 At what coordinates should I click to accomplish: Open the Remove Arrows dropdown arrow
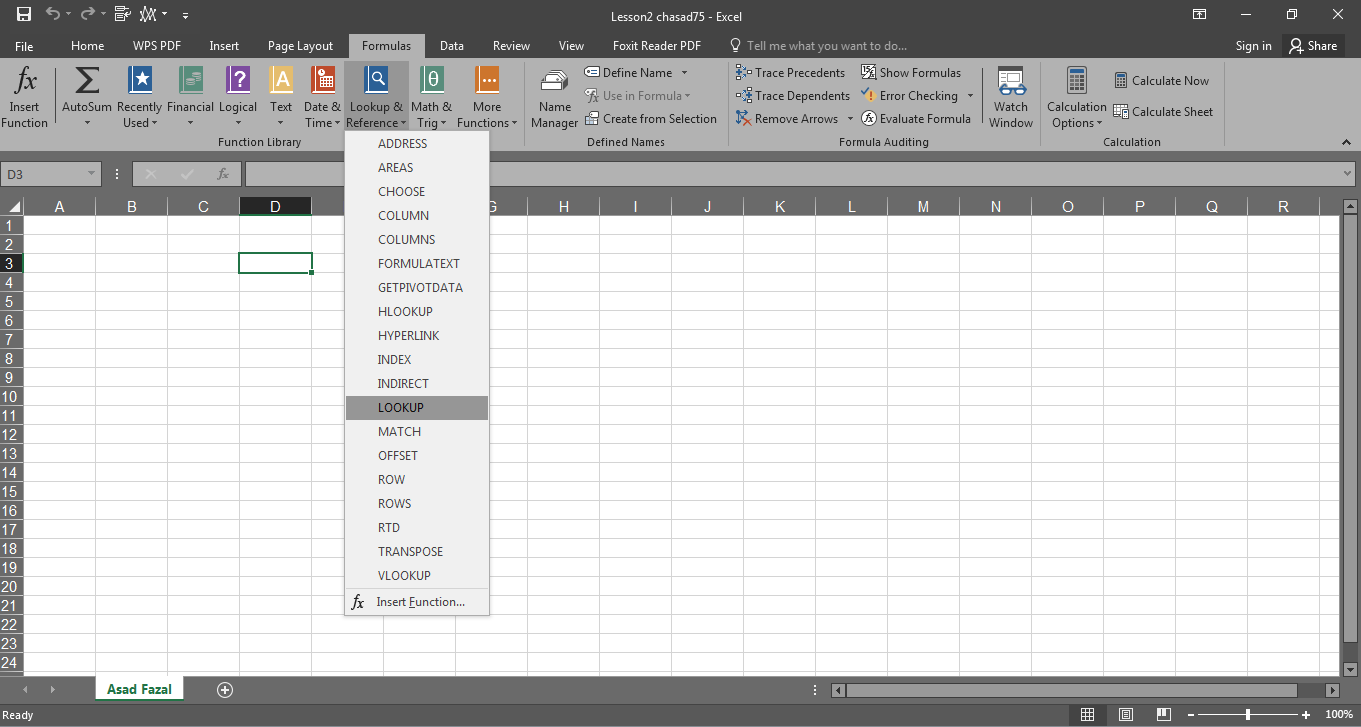coord(850,119)
